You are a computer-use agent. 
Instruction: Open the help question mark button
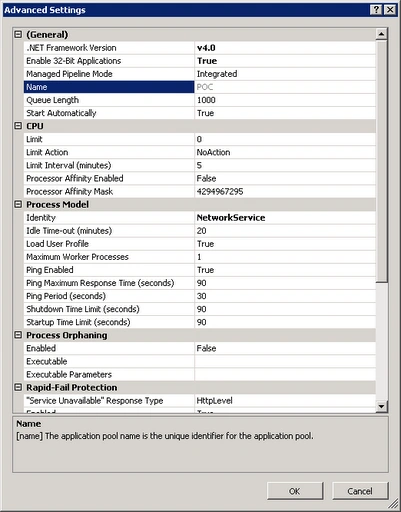coord(376,10)
